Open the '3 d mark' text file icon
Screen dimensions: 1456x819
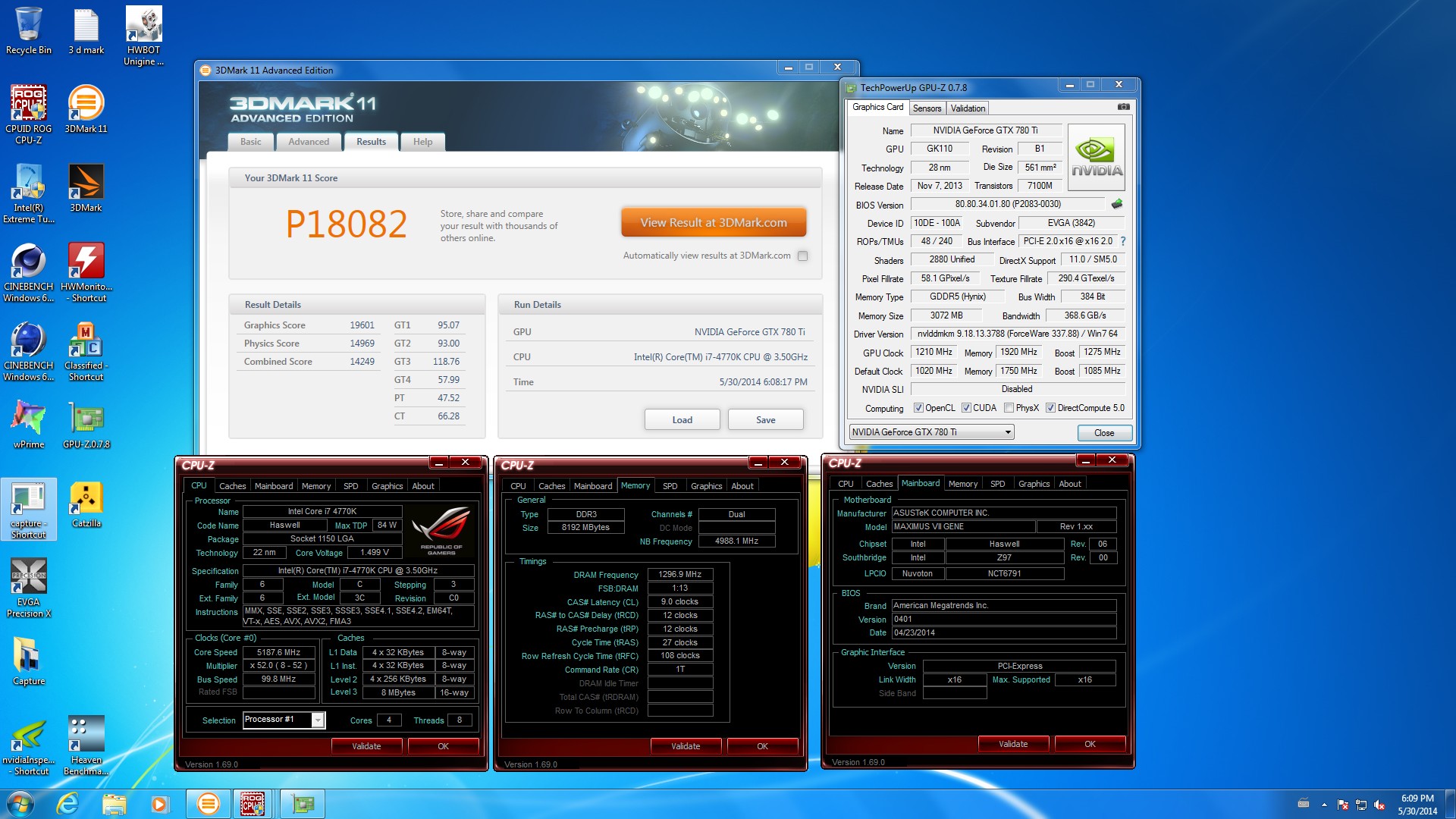(x=86, y=31)
